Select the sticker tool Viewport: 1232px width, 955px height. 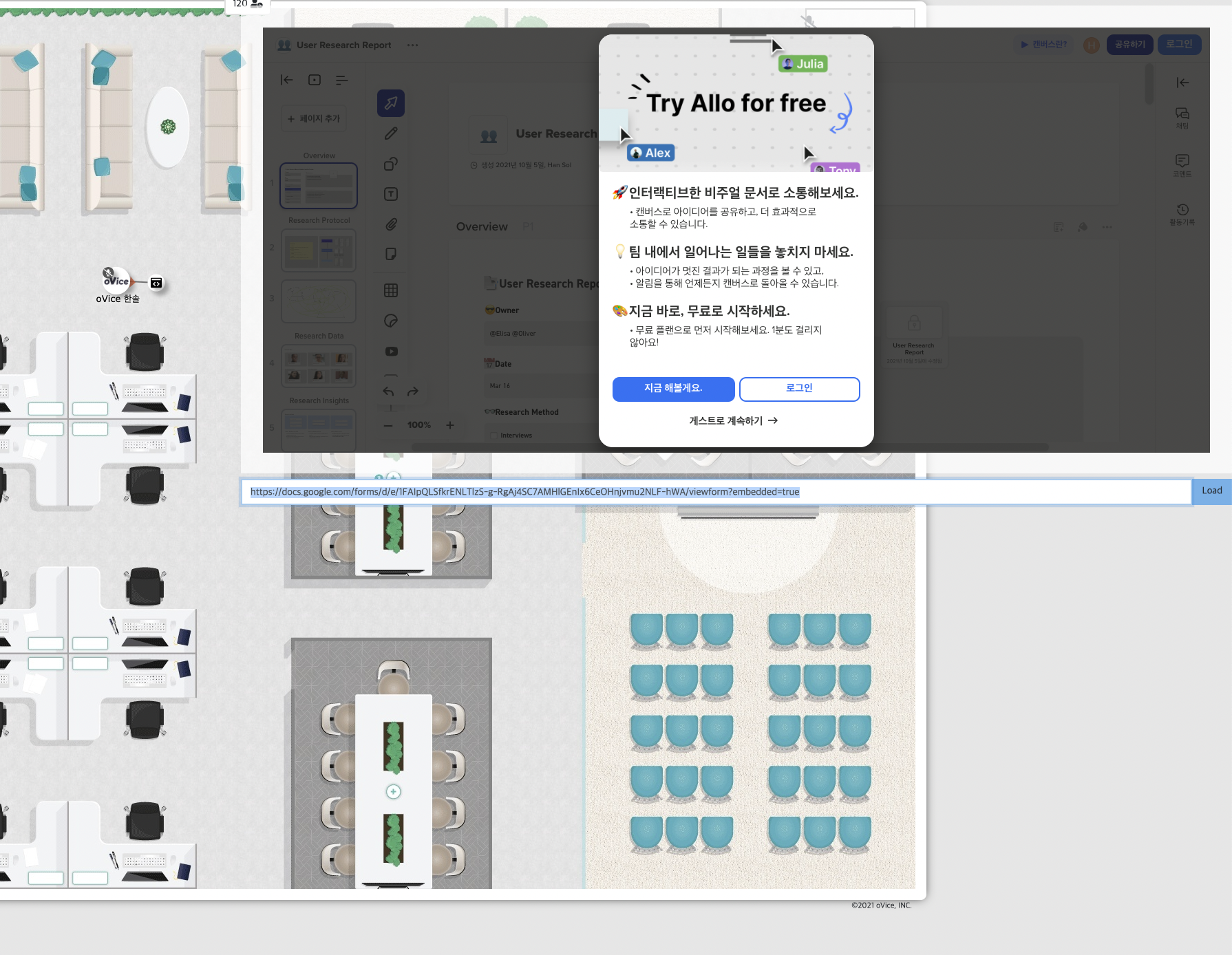tap(391, 321)
